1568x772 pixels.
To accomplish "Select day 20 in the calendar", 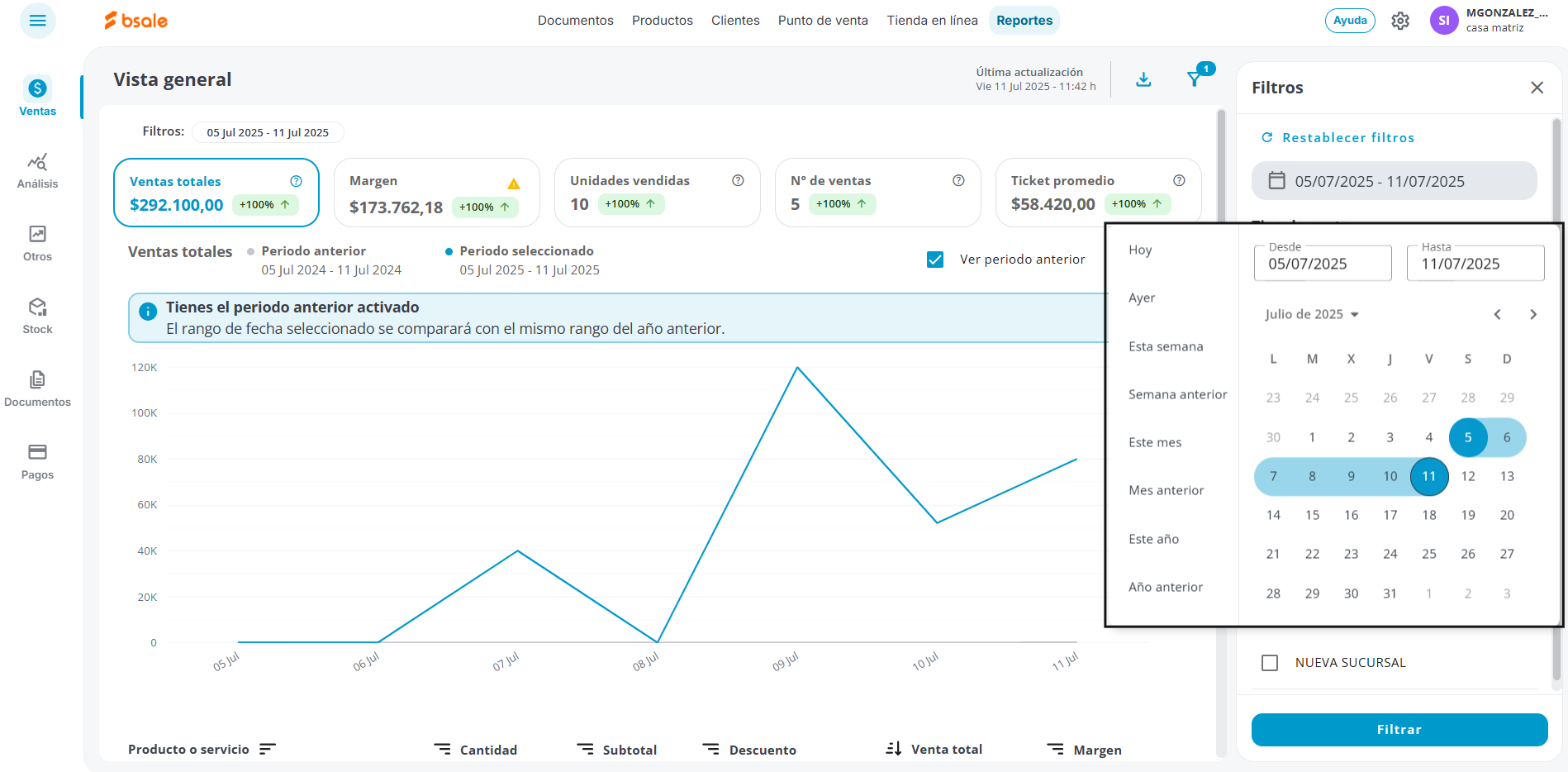I will (x=1507, y=515).
